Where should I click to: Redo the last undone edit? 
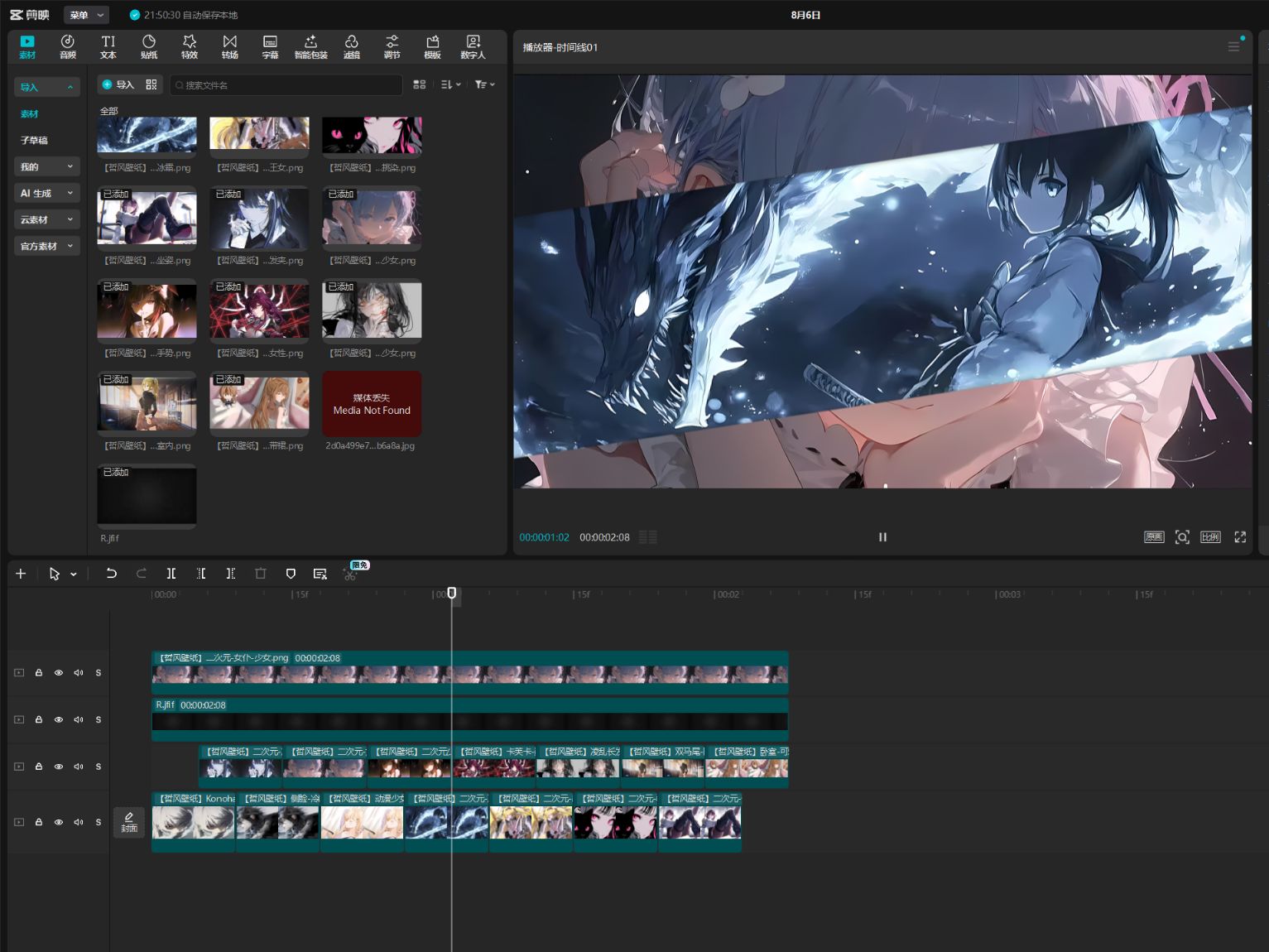142,574
